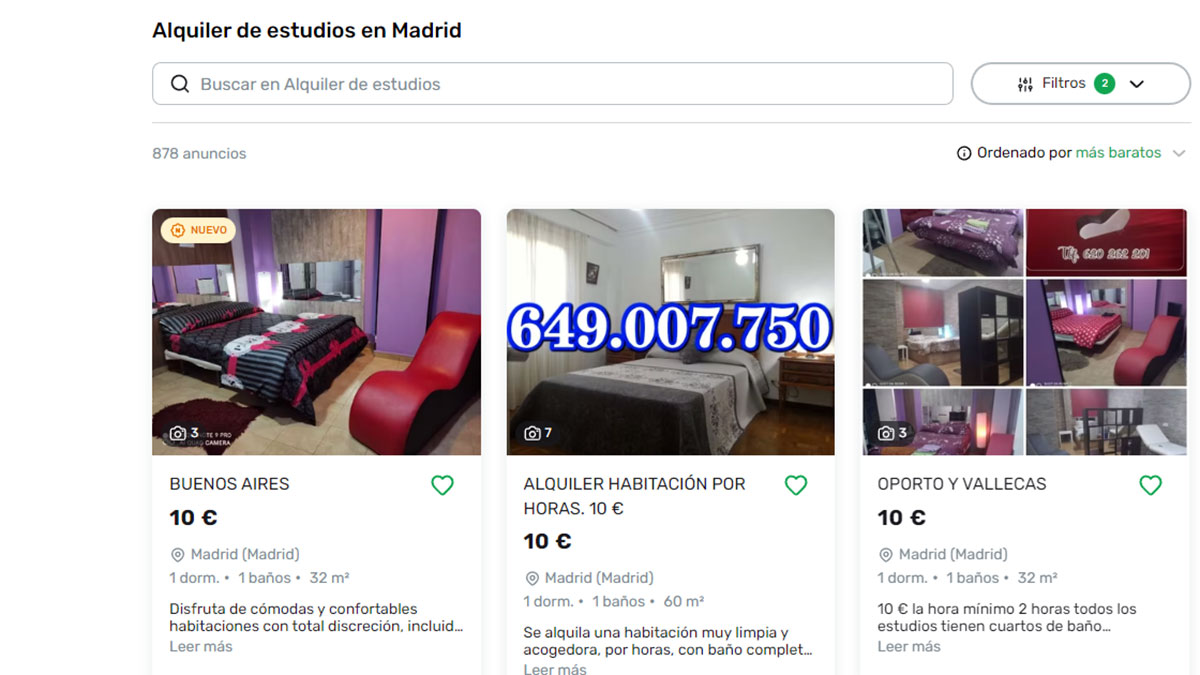The height and width of the screenshot is (675, 1200).
Task: Save OPORTO Y VALLECAS listing with heart
Action: [1150, 485]
